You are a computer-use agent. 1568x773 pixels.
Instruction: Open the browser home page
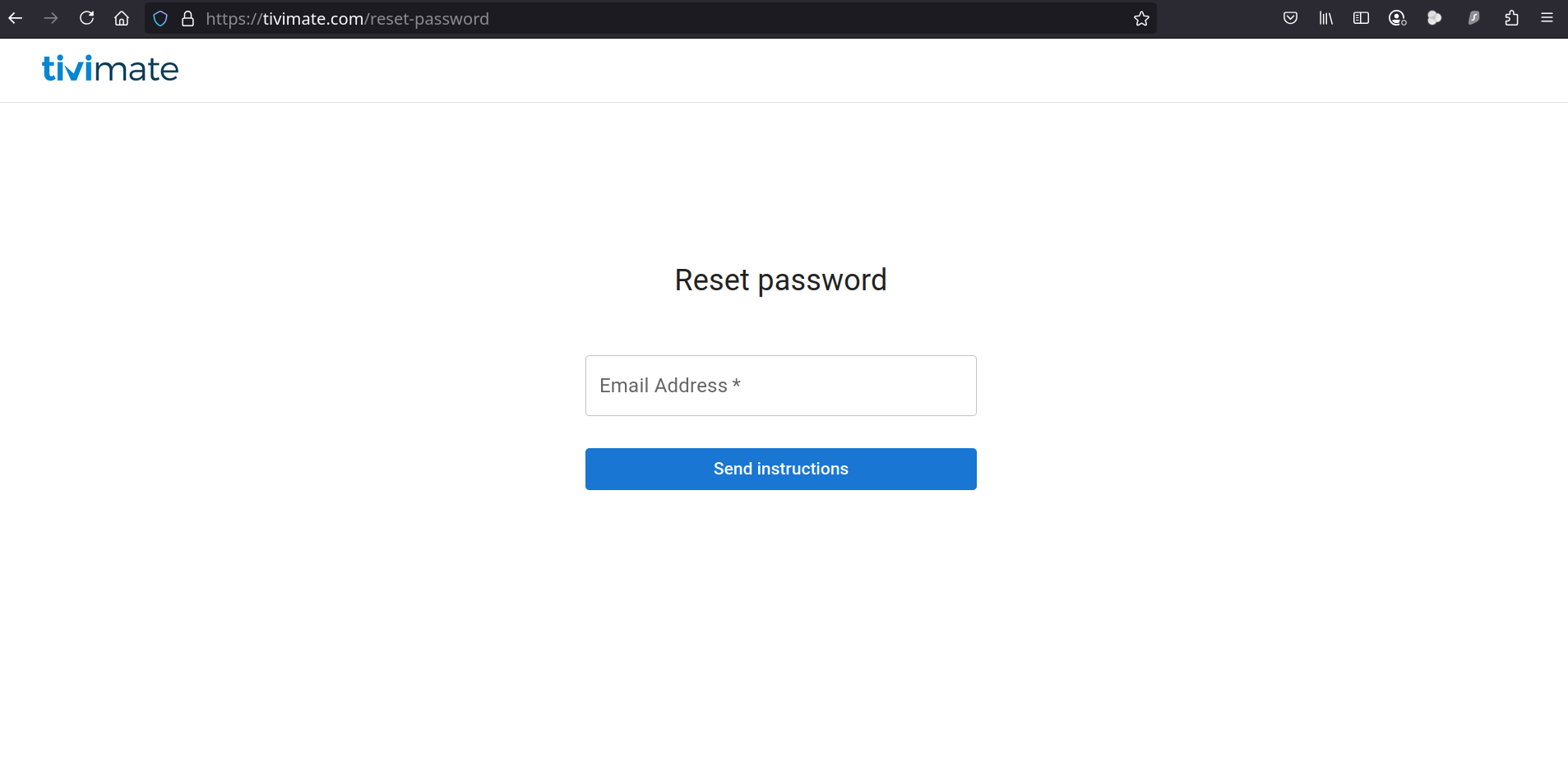pyautogui.click(x=122, y=18)
